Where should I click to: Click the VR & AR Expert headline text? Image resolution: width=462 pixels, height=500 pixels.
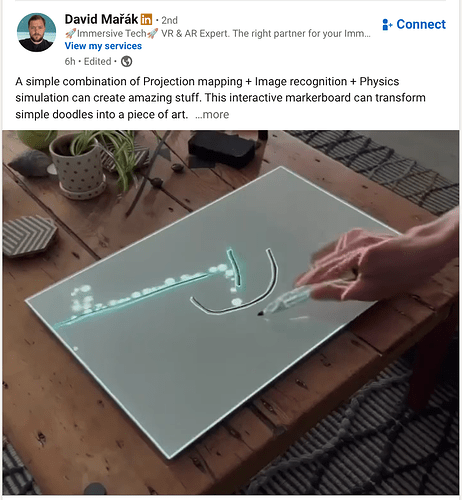195,33
